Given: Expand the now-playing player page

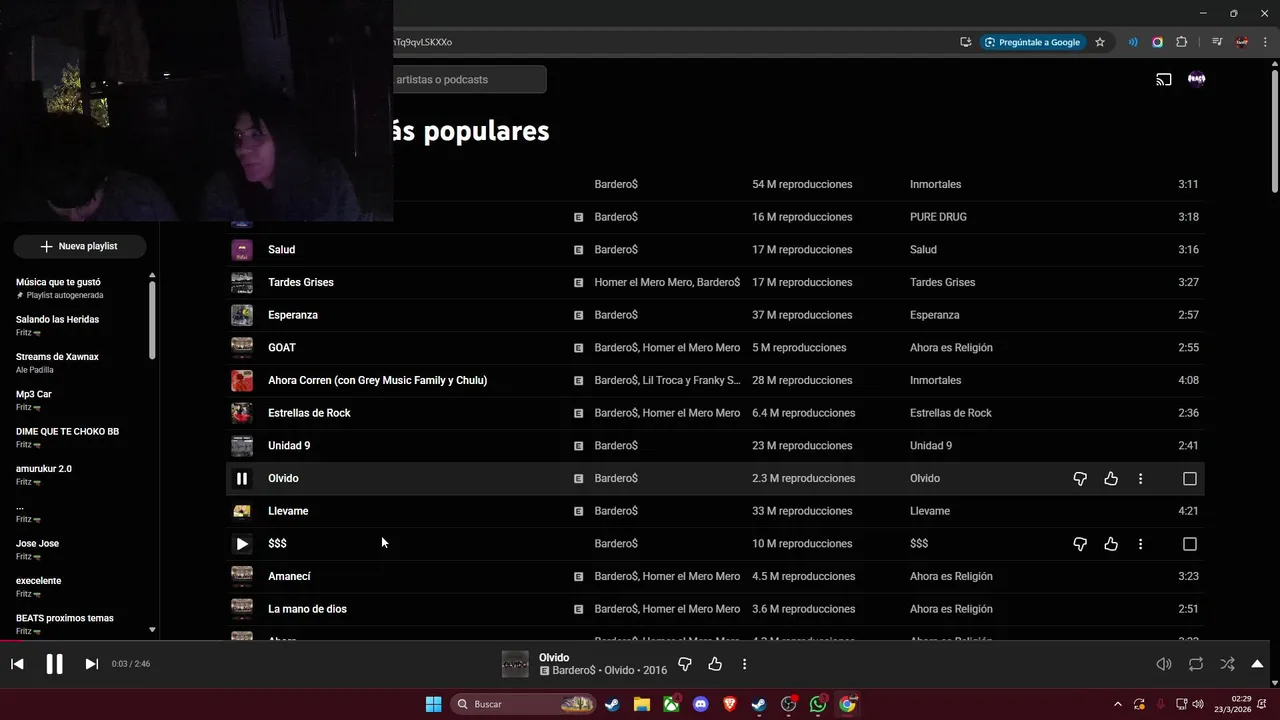Looking at the screenshot, I should (1257, 664).
